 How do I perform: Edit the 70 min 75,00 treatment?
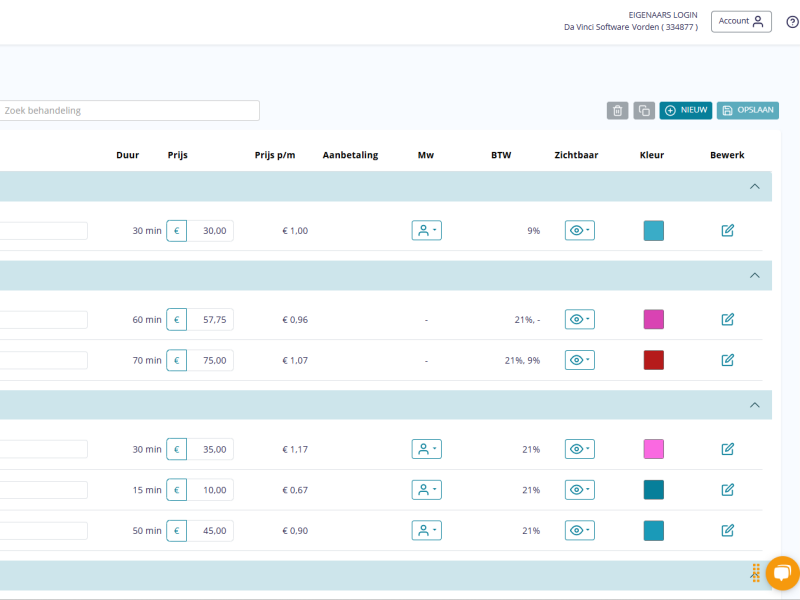click(728, 360)
